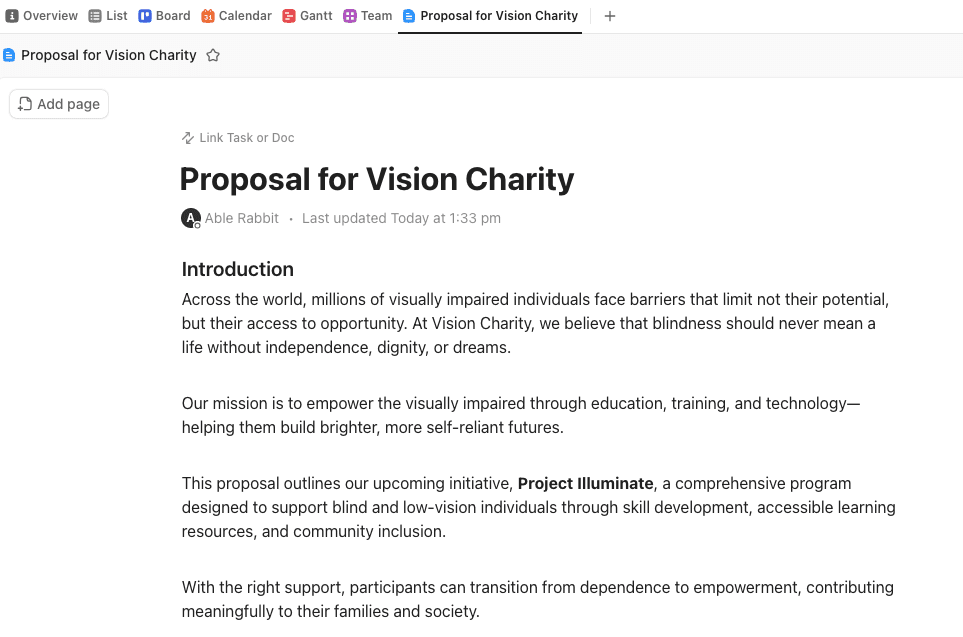Click the star icon to favorite doc
The image size is (963, 637).
click(213, 55)
